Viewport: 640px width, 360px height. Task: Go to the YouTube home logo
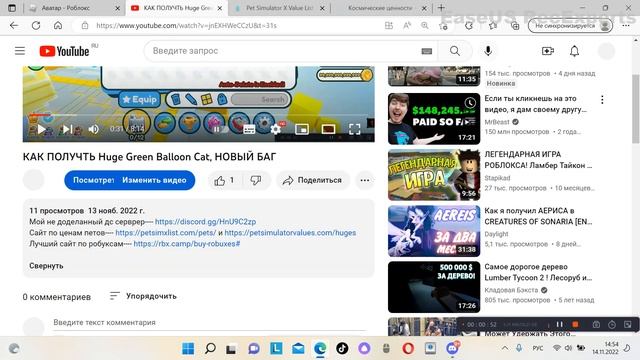pyautogui.click(x=64, y=51)
